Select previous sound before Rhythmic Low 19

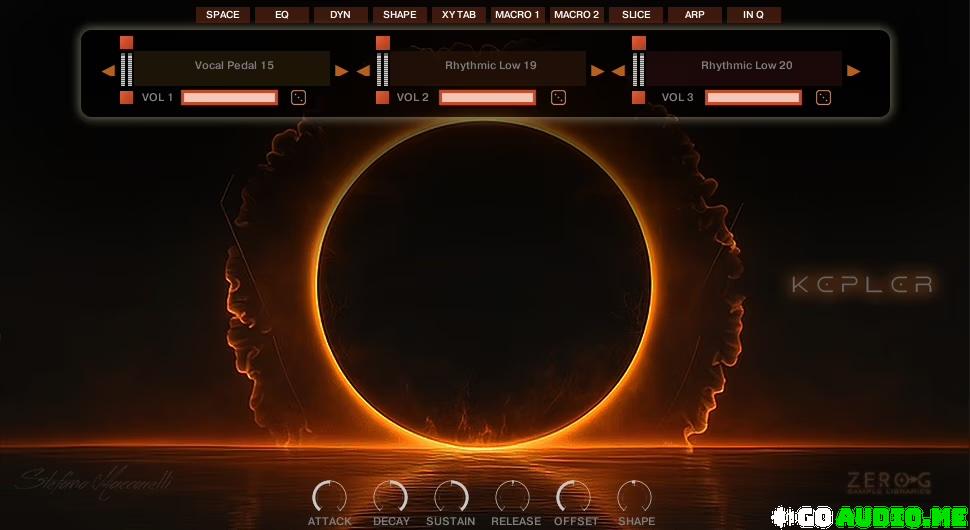[x=364, y=71]
